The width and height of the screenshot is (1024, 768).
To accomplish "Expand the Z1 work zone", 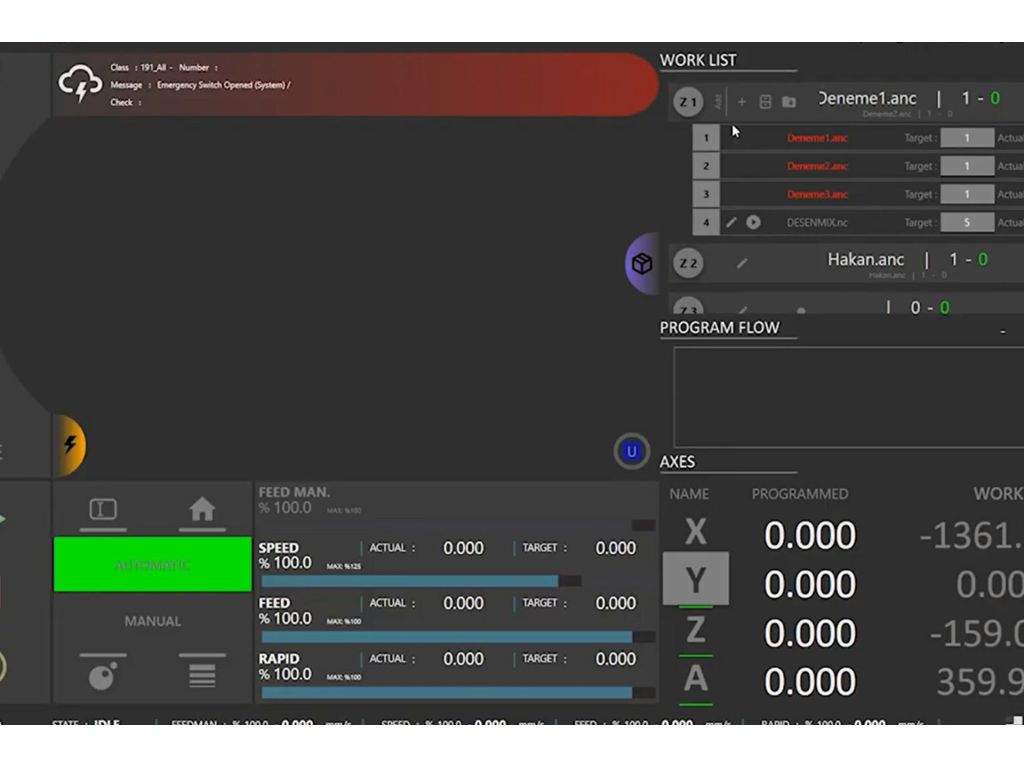I will point(688,102).
